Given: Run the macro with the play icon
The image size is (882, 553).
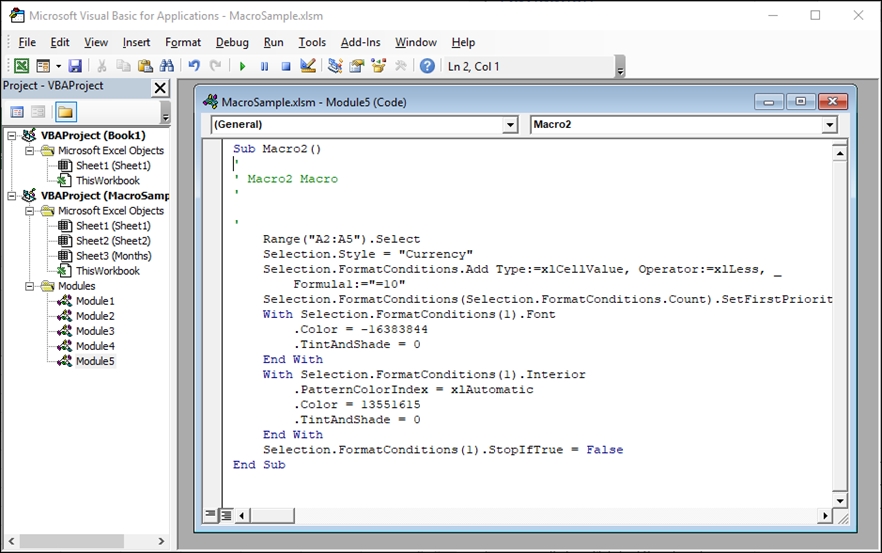Looking at the screenshot, I should pos(242,66).
